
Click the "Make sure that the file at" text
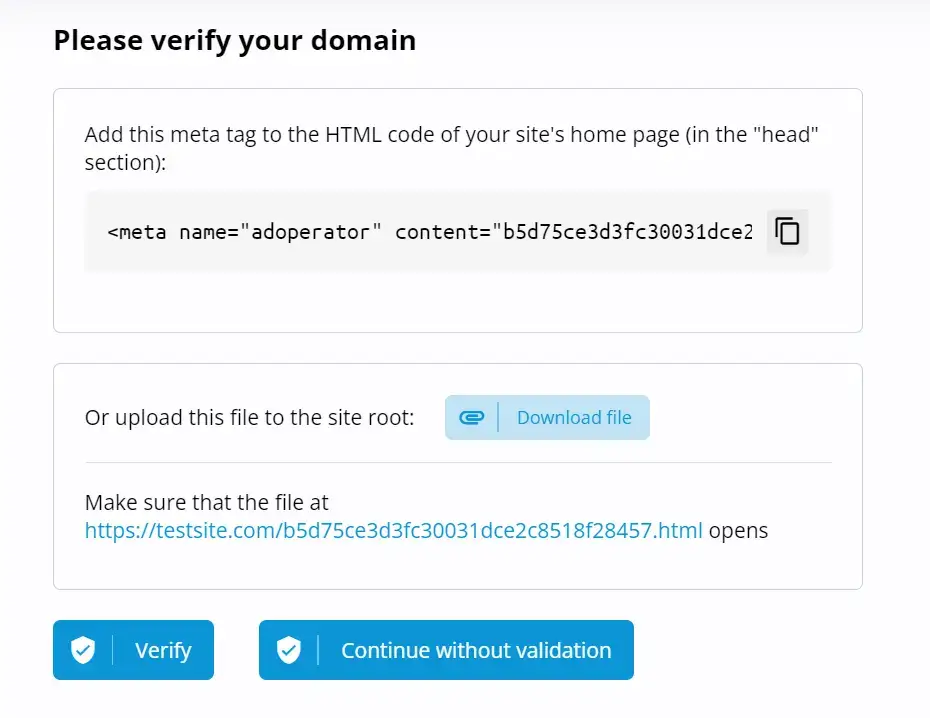pos(206,502)
